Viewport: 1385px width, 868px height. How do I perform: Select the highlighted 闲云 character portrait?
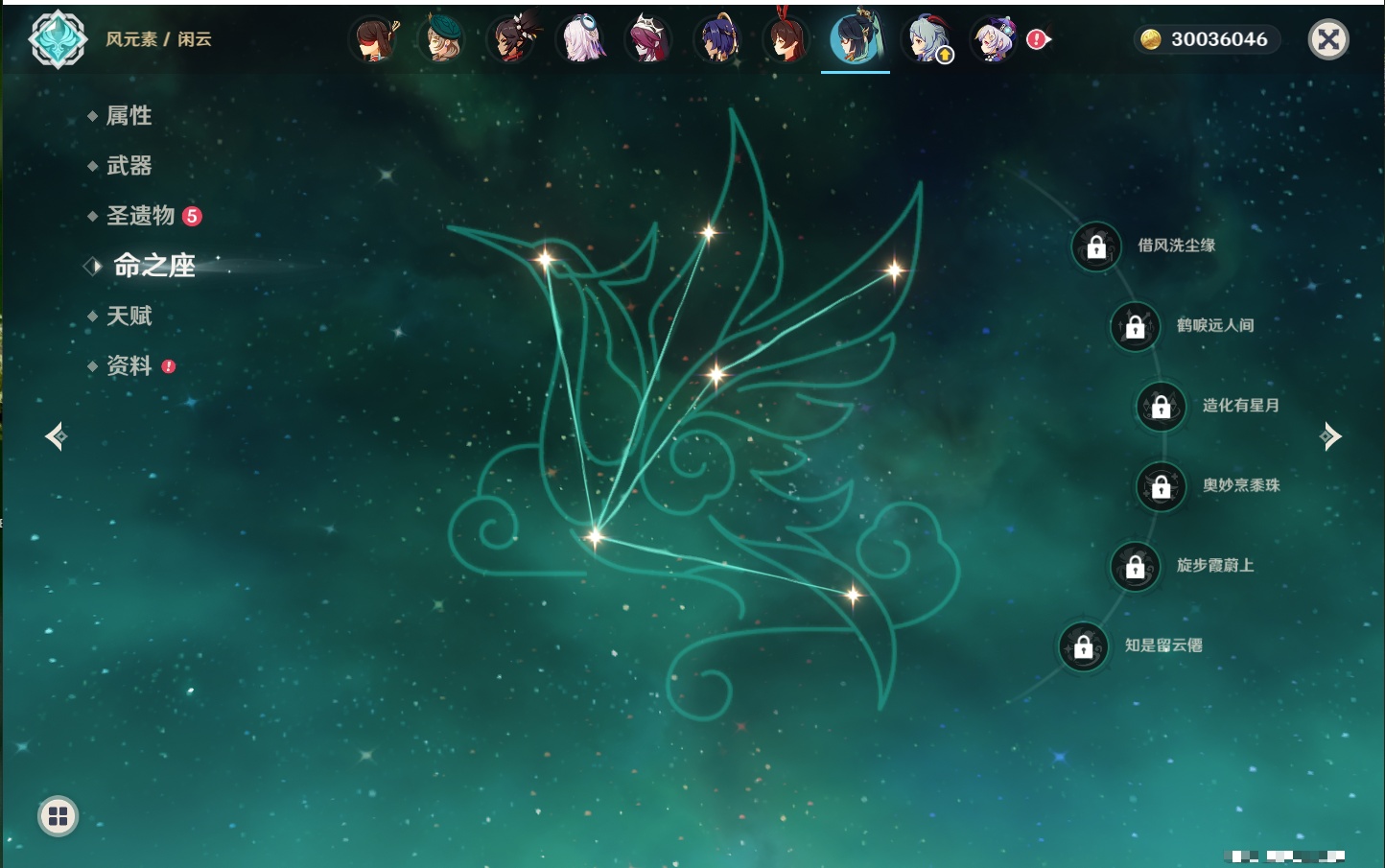[856, 38]
